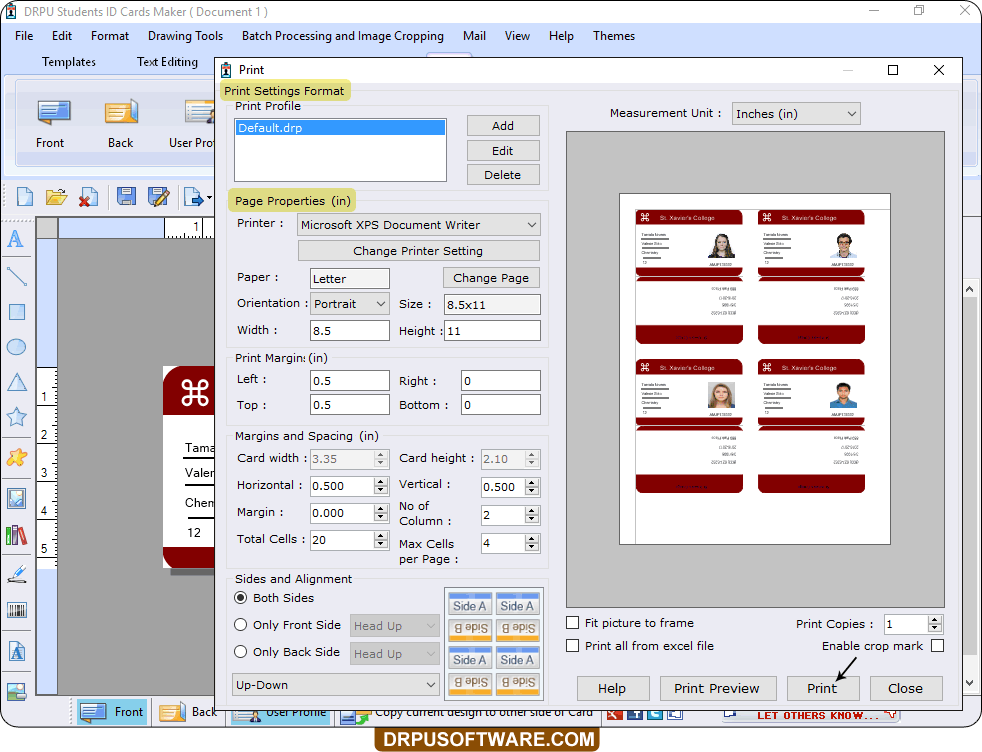The width and height of the screenshot is (982, 752).
Task: Select the Both Sides print option
Action: click(240, 598)
